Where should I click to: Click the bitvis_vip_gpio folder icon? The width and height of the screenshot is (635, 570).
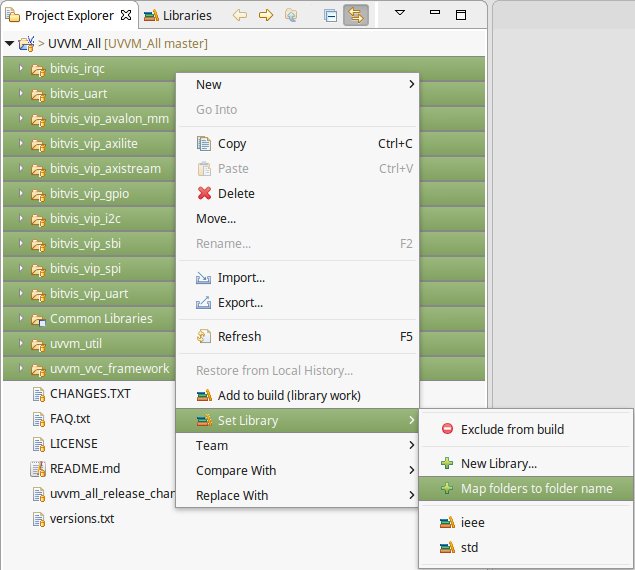(x=38, y=195)
